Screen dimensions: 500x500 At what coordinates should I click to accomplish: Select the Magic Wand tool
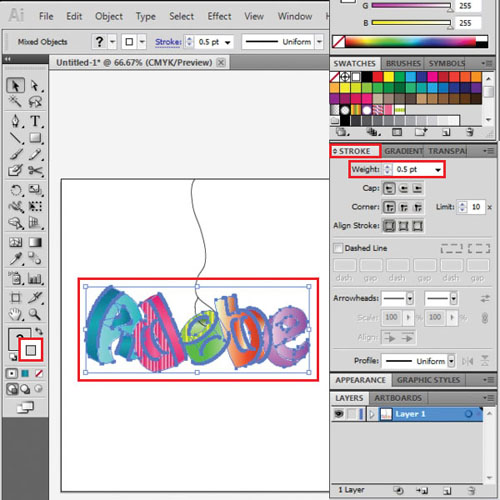[x=15, y=101]
